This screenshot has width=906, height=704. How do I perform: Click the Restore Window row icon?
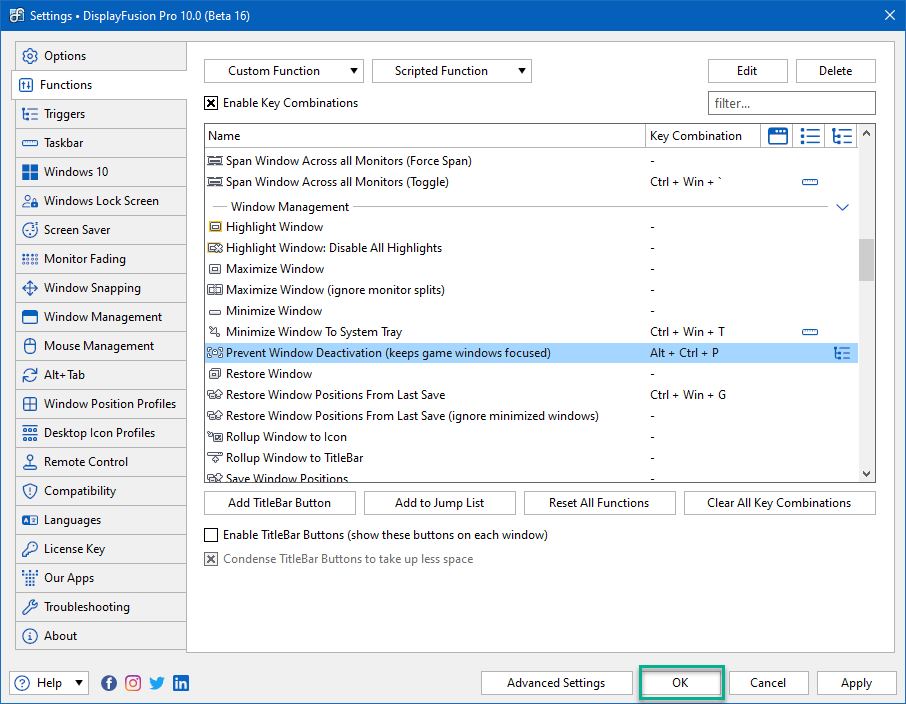point(215,374)
